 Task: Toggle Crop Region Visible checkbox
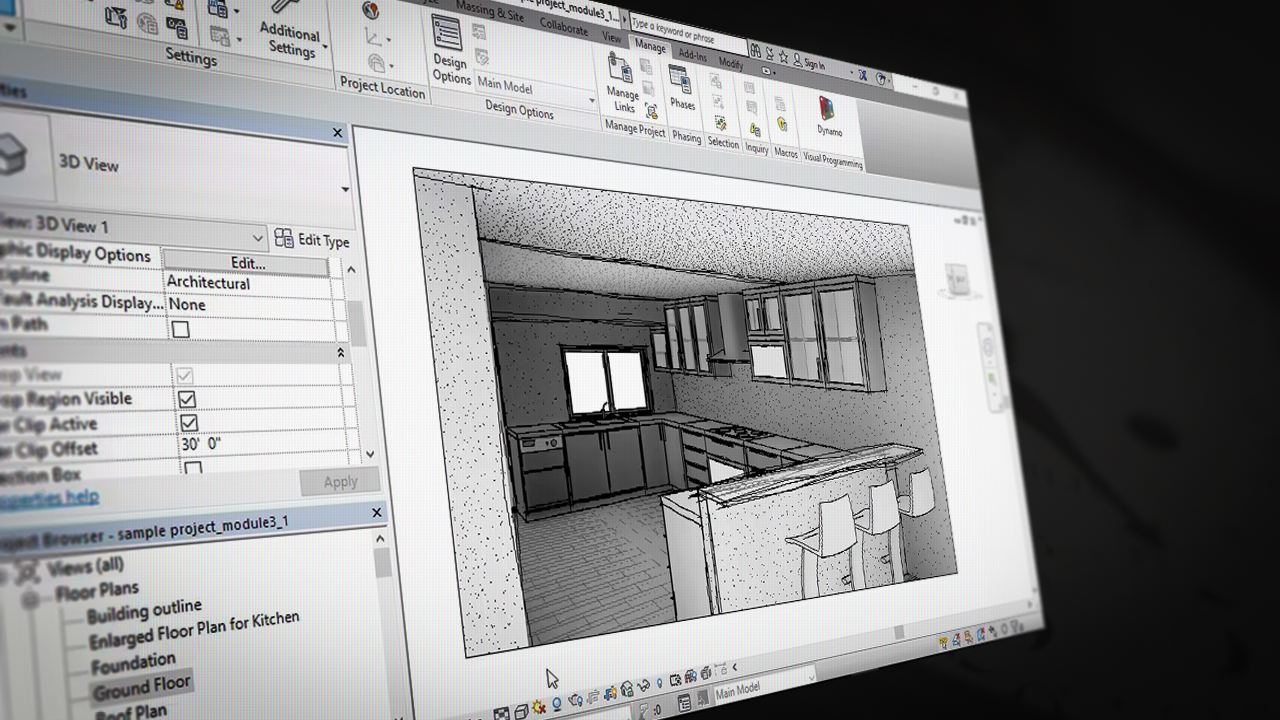(186, 399)
